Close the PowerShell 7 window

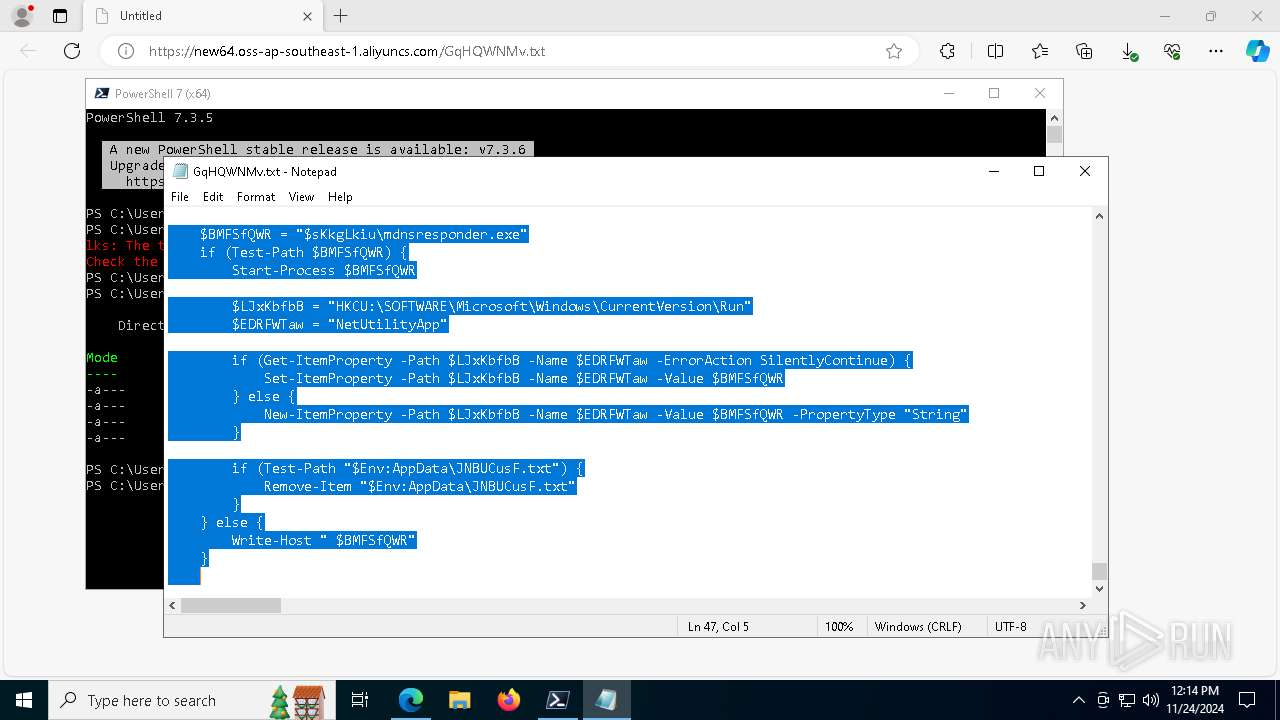coord(1040,93)
